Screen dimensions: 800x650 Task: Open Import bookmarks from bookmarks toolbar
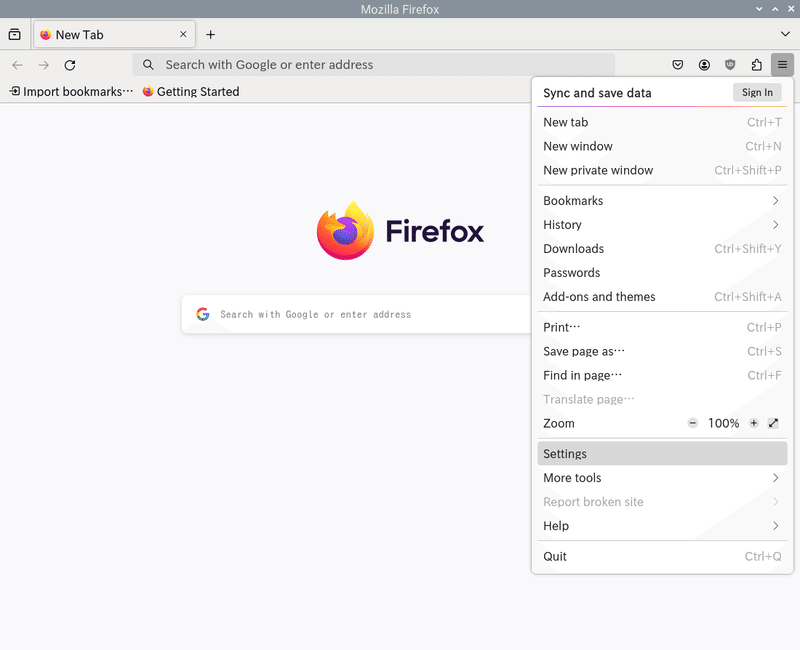tap(71, 91)
